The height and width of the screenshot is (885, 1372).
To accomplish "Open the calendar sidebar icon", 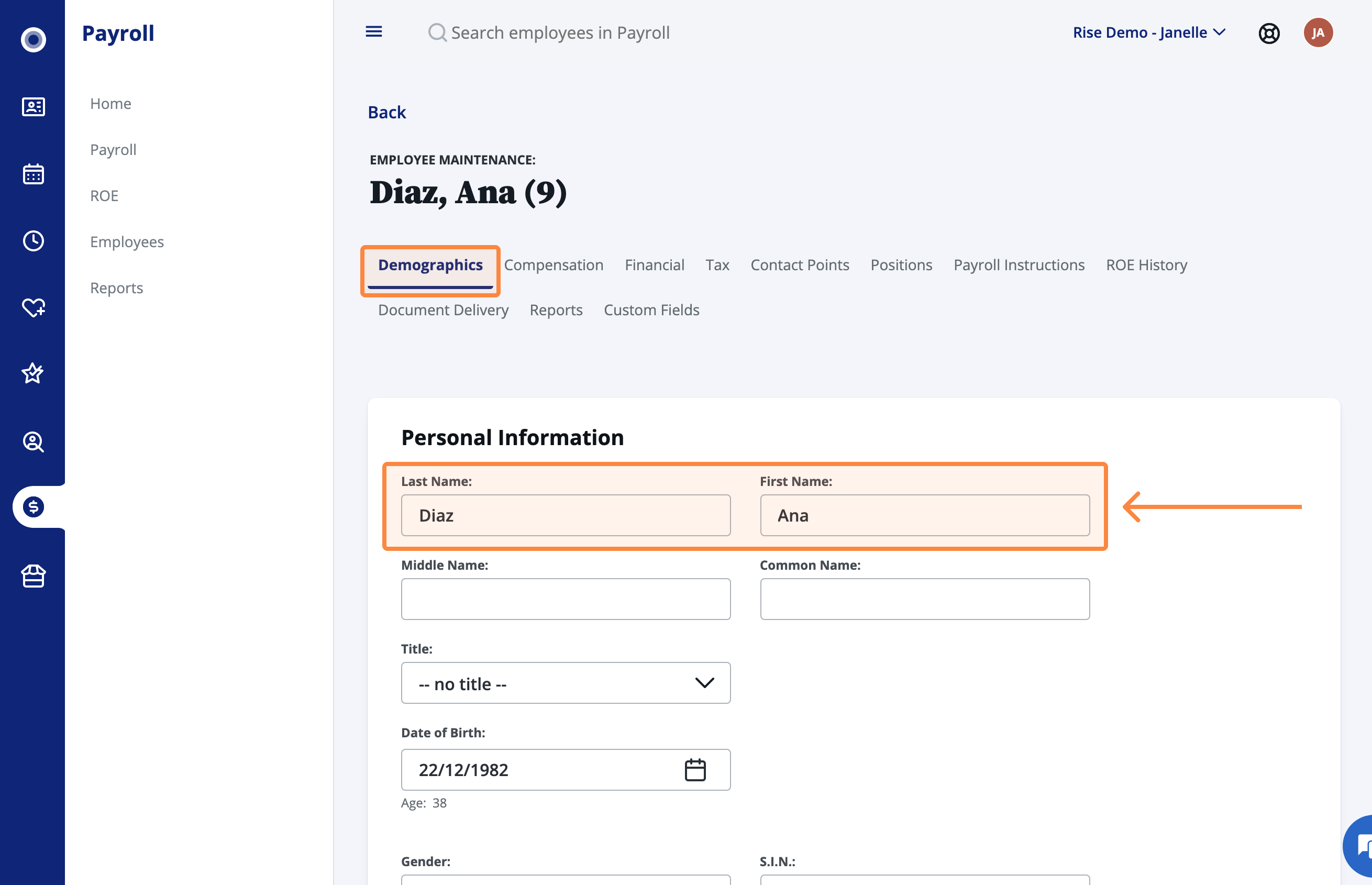I will tap(34, 173).
